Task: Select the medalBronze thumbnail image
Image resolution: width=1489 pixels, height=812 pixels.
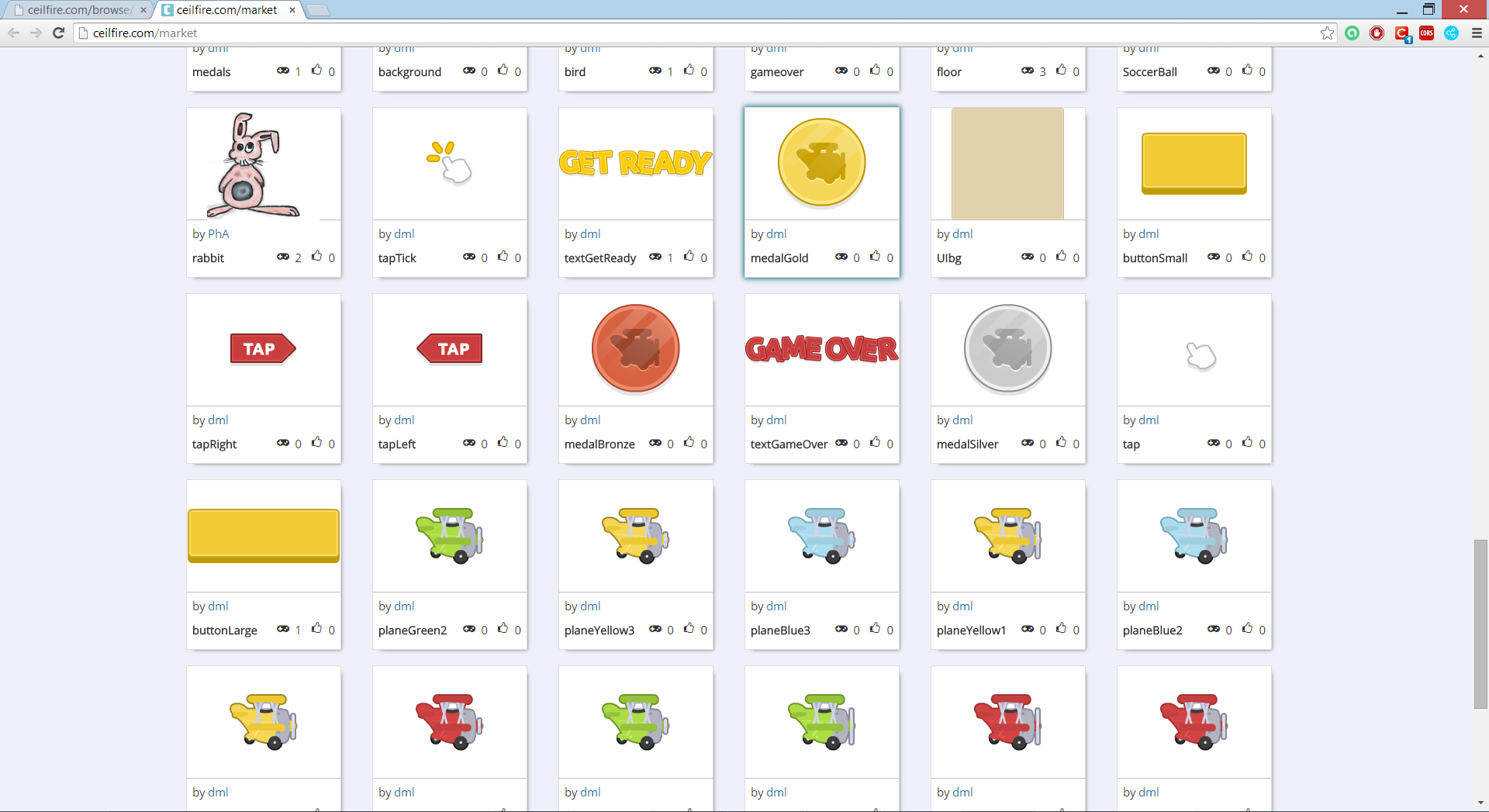Action: [635, 349]
